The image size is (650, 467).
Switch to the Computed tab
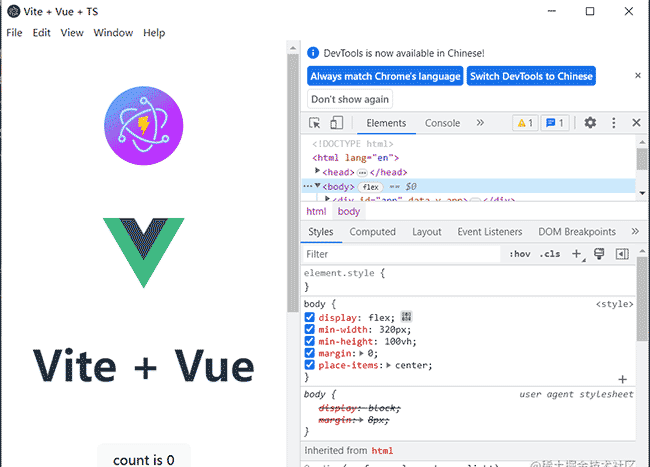(372, 232)
